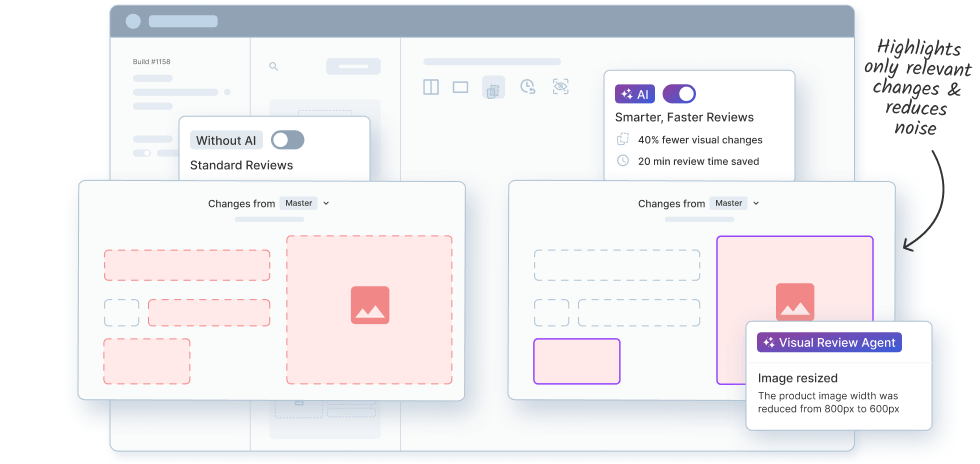
Task: Click the Standard Reviews heading
Action: point(241,166)
